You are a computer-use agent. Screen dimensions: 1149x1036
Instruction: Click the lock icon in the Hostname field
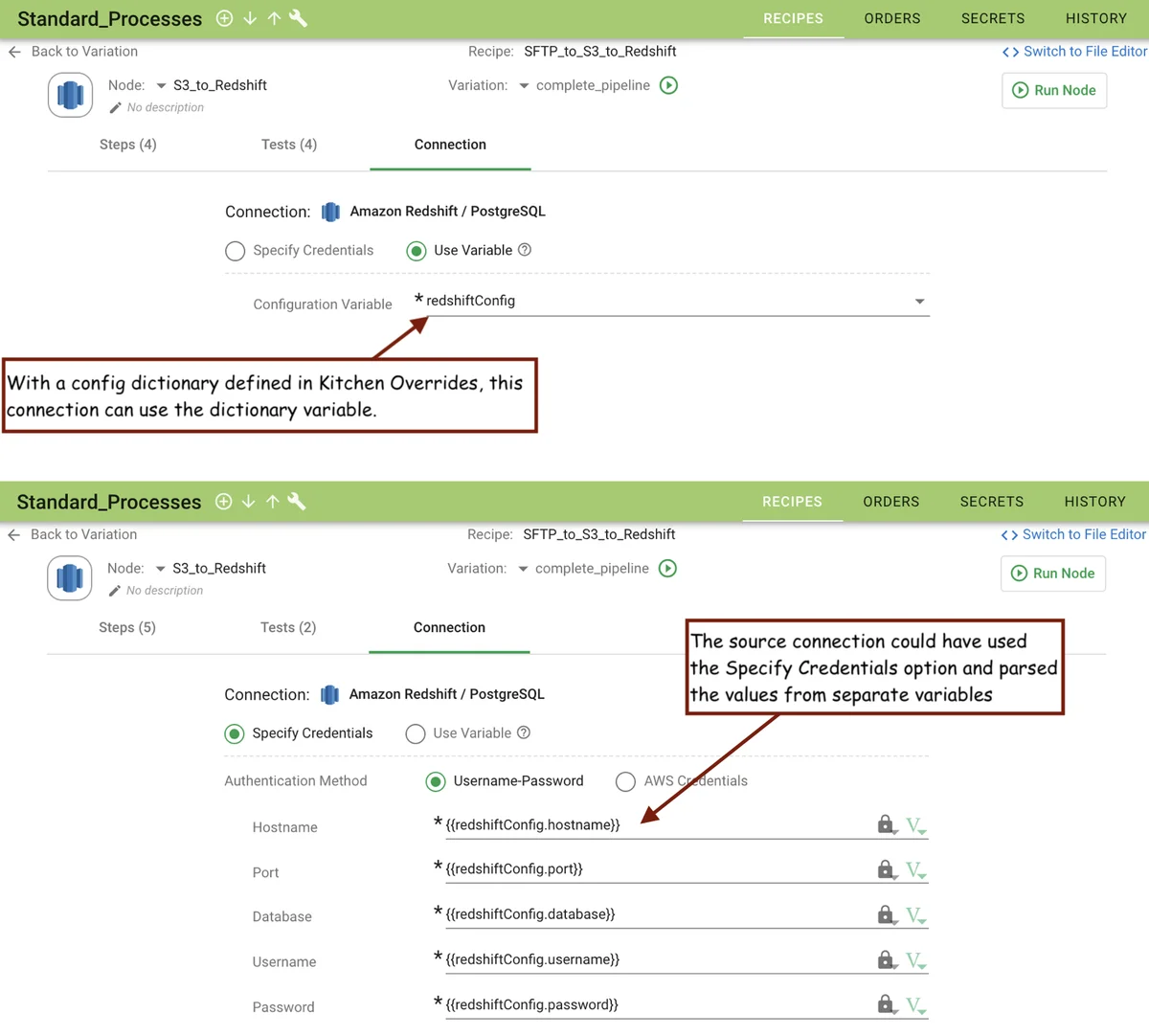[886, 824]
